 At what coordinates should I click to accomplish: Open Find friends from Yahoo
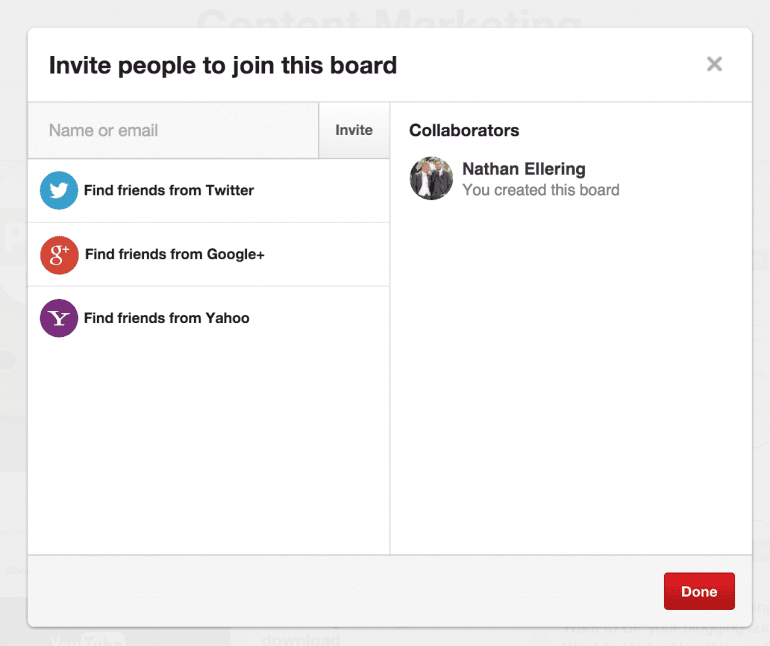tap(167, 318)
